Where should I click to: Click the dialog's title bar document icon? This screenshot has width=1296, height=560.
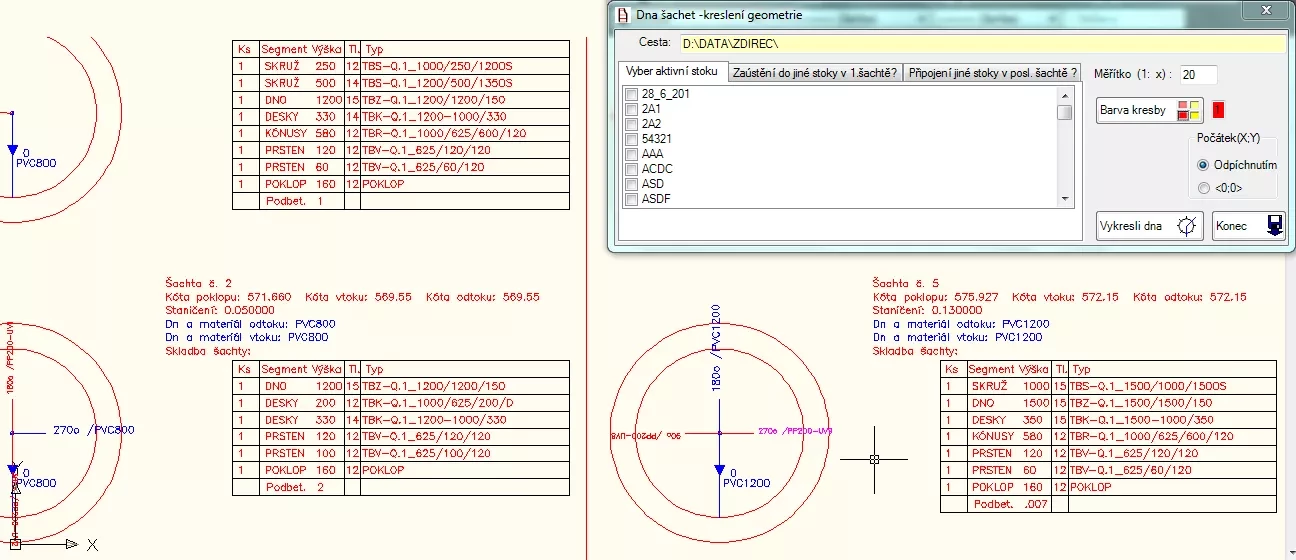622,15
